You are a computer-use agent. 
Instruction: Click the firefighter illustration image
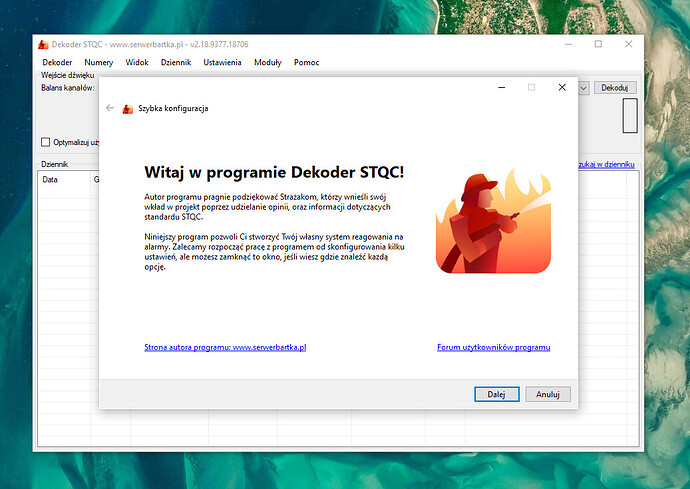point(493,220)
